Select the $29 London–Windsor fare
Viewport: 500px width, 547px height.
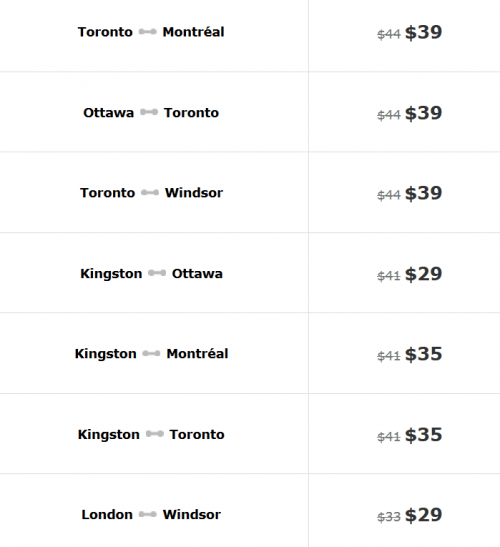point(423,515)
